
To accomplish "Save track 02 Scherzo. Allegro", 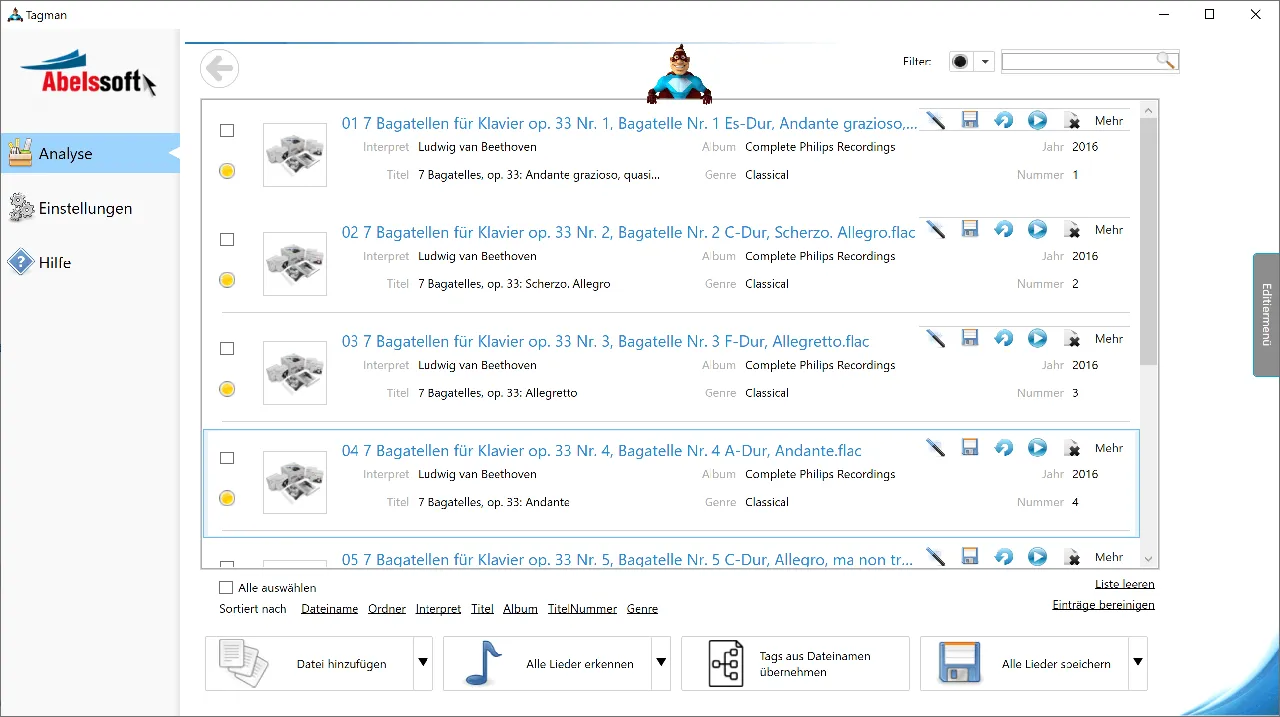I will 969,229.
